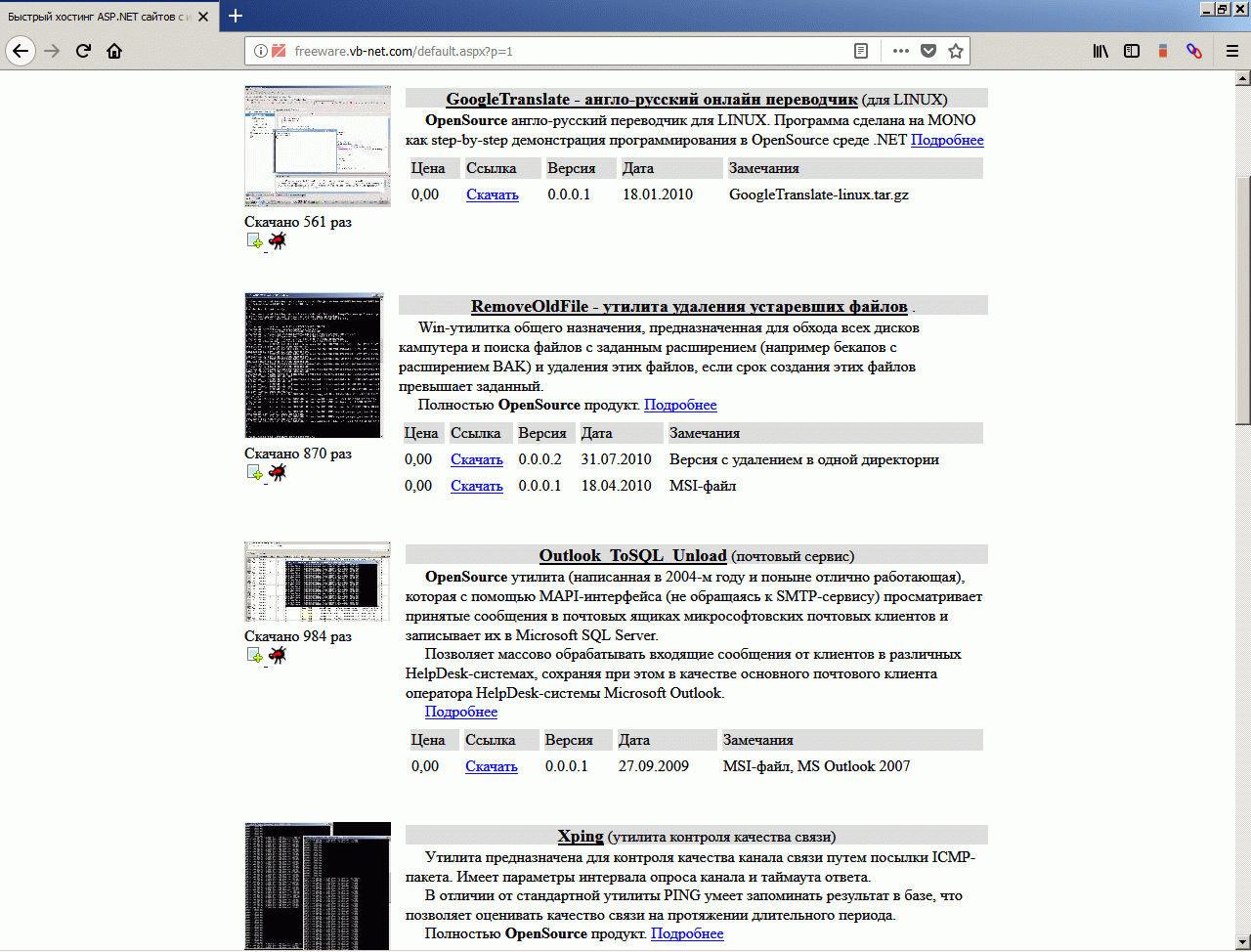Open the Xping title link
Viewport: 1251px width, 952px height.
581,836
